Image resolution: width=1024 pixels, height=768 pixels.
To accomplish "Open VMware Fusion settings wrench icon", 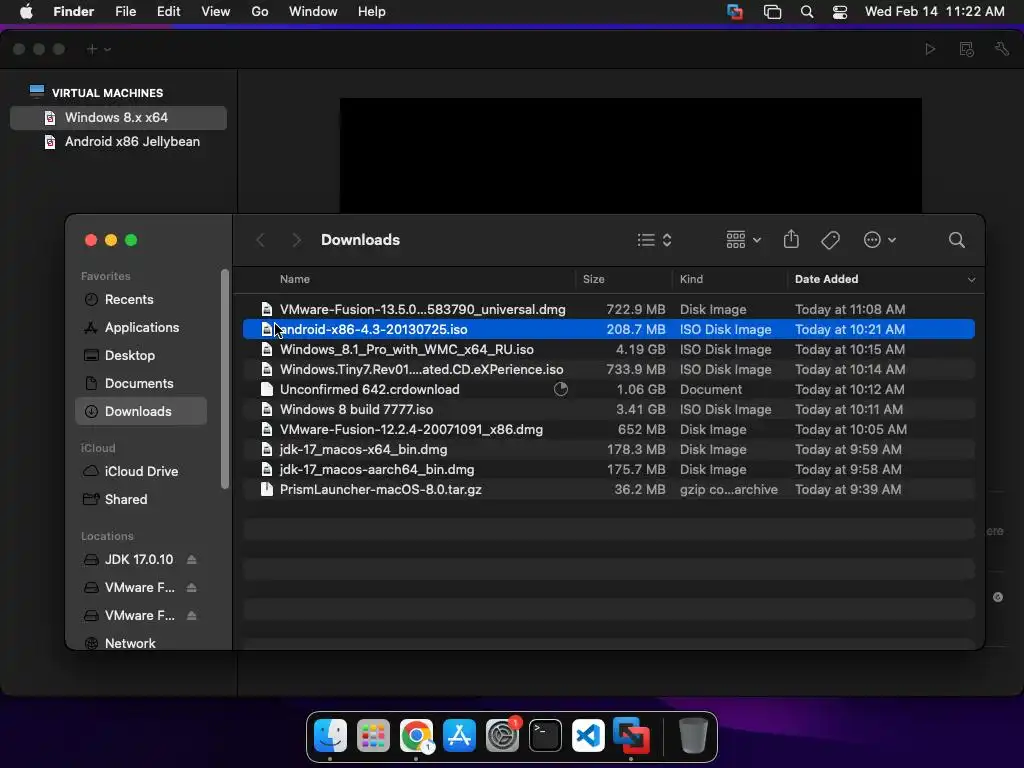I will 1002,49.
